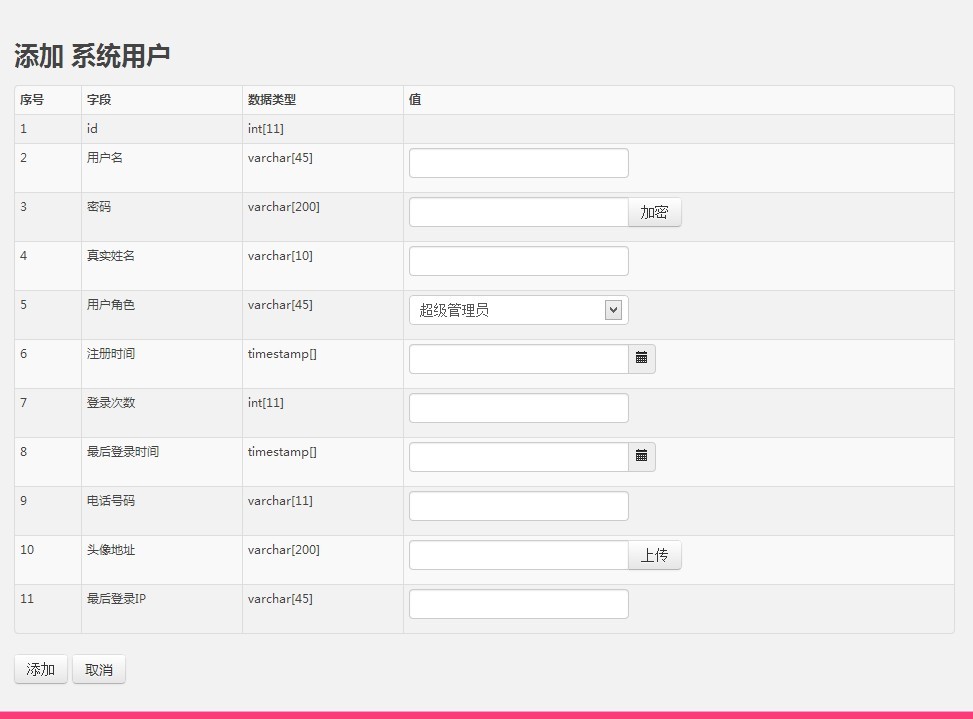Focus the 最后登录IP input field
Viewport: 973px width, 719px height.
click(x=518, y=604)
